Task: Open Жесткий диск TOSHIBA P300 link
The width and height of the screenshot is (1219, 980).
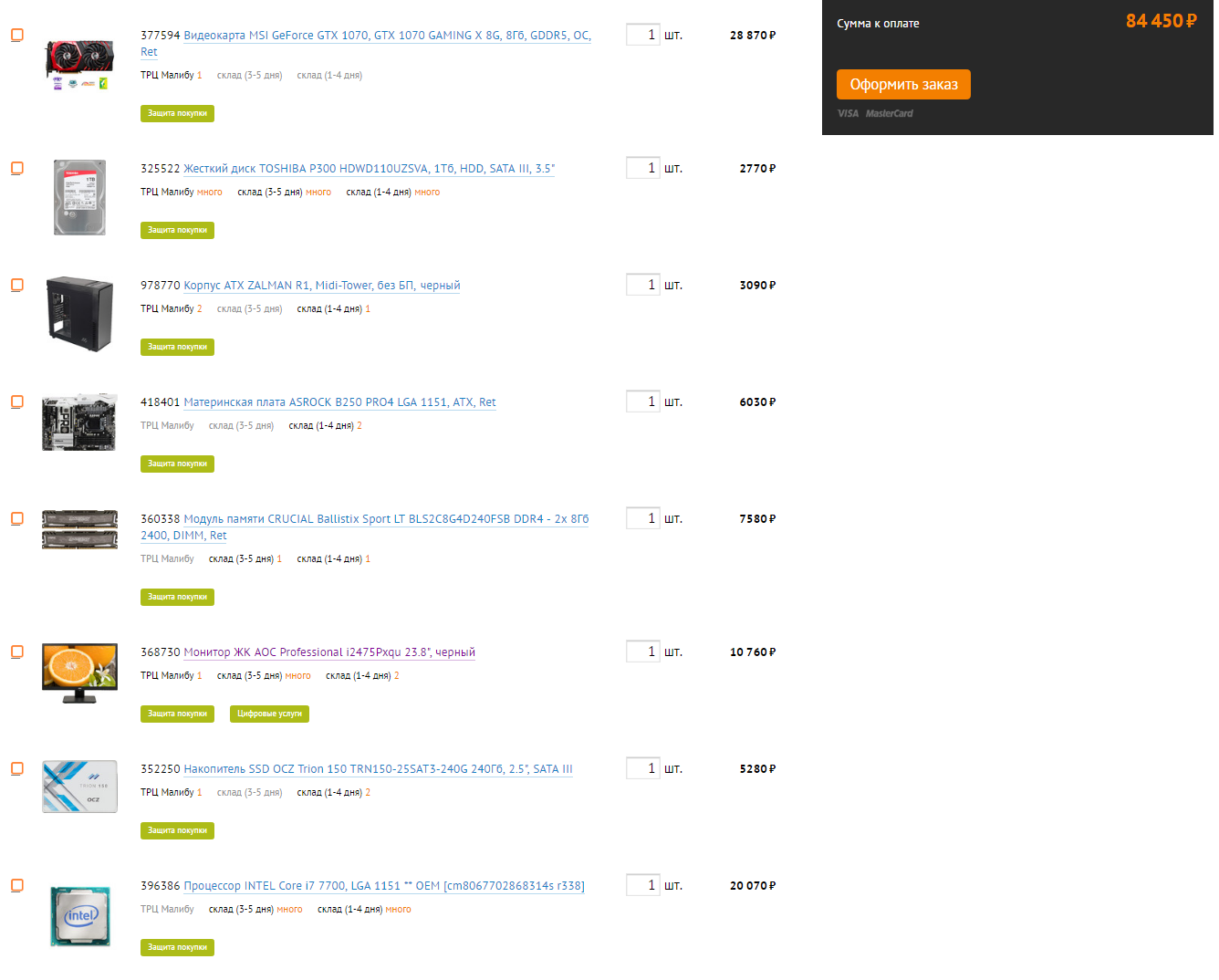Action: pyautogui.click(x=369, y=169)
